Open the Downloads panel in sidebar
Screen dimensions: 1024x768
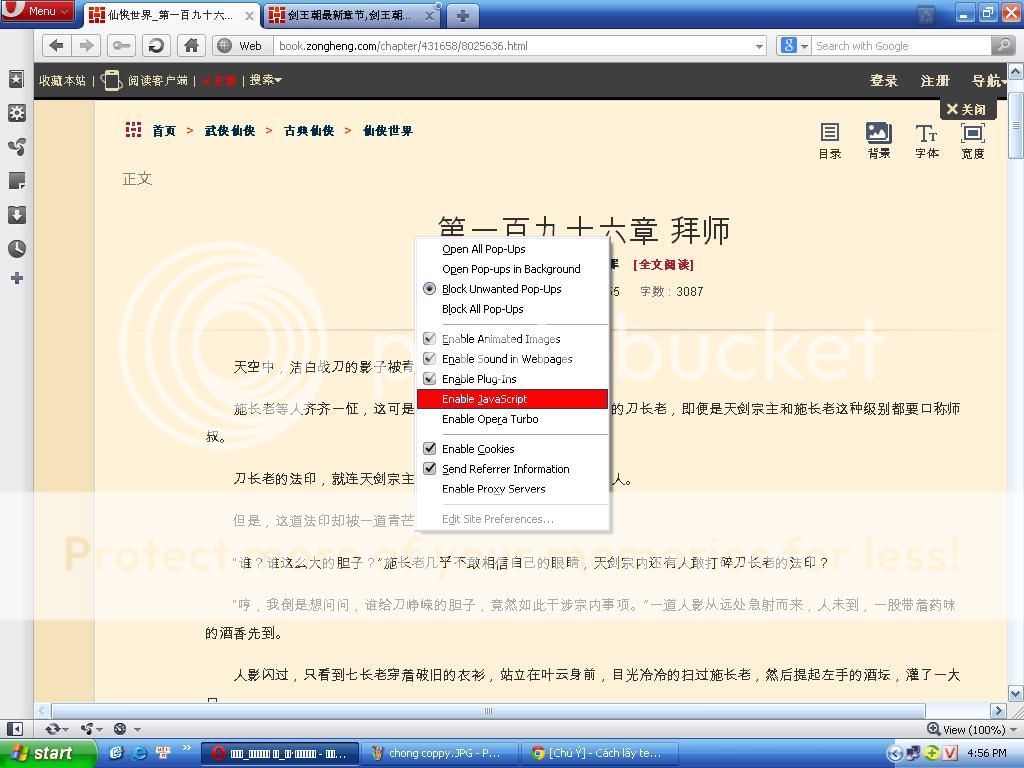point(16,215)
